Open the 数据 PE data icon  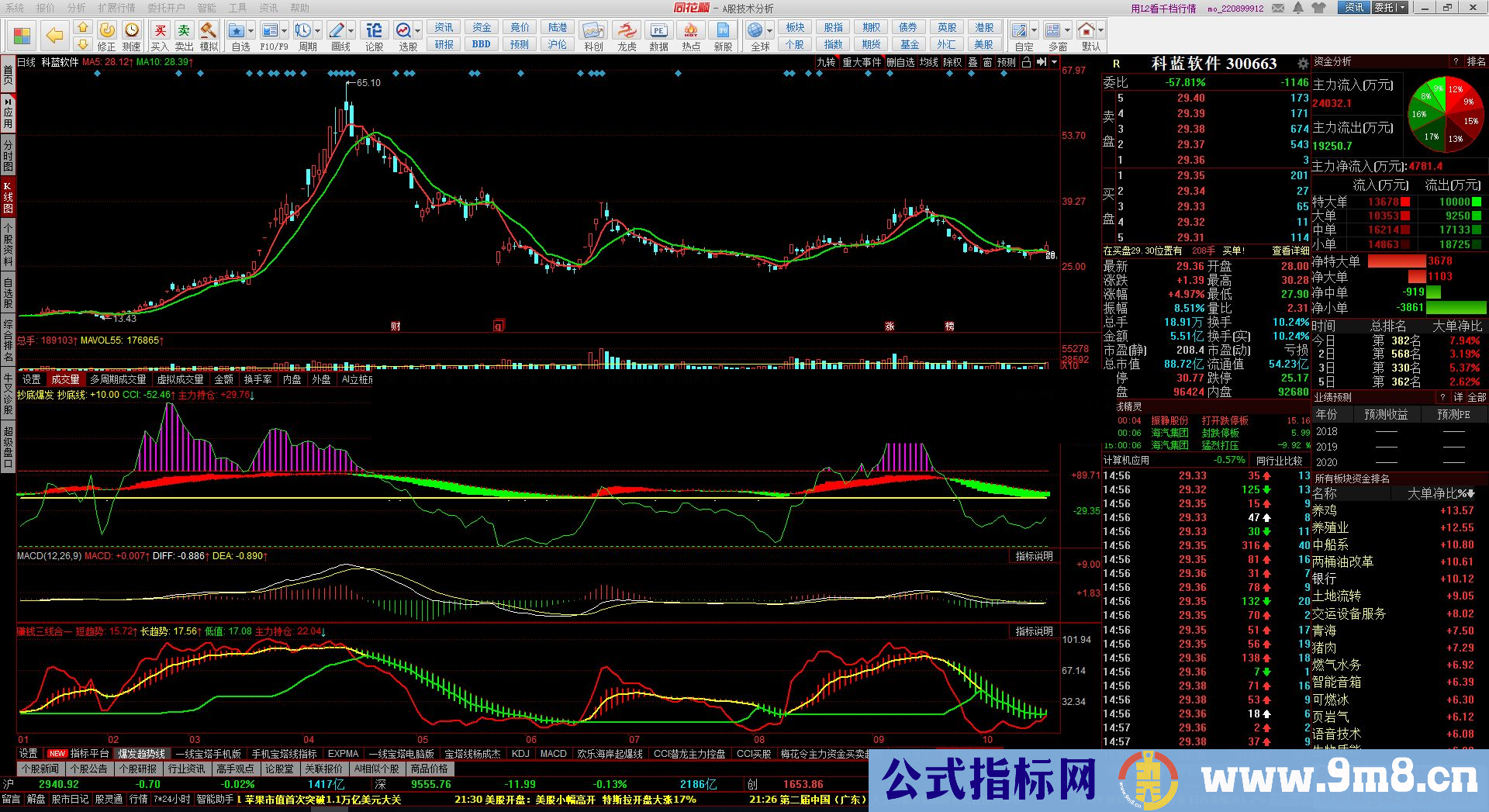658,30
